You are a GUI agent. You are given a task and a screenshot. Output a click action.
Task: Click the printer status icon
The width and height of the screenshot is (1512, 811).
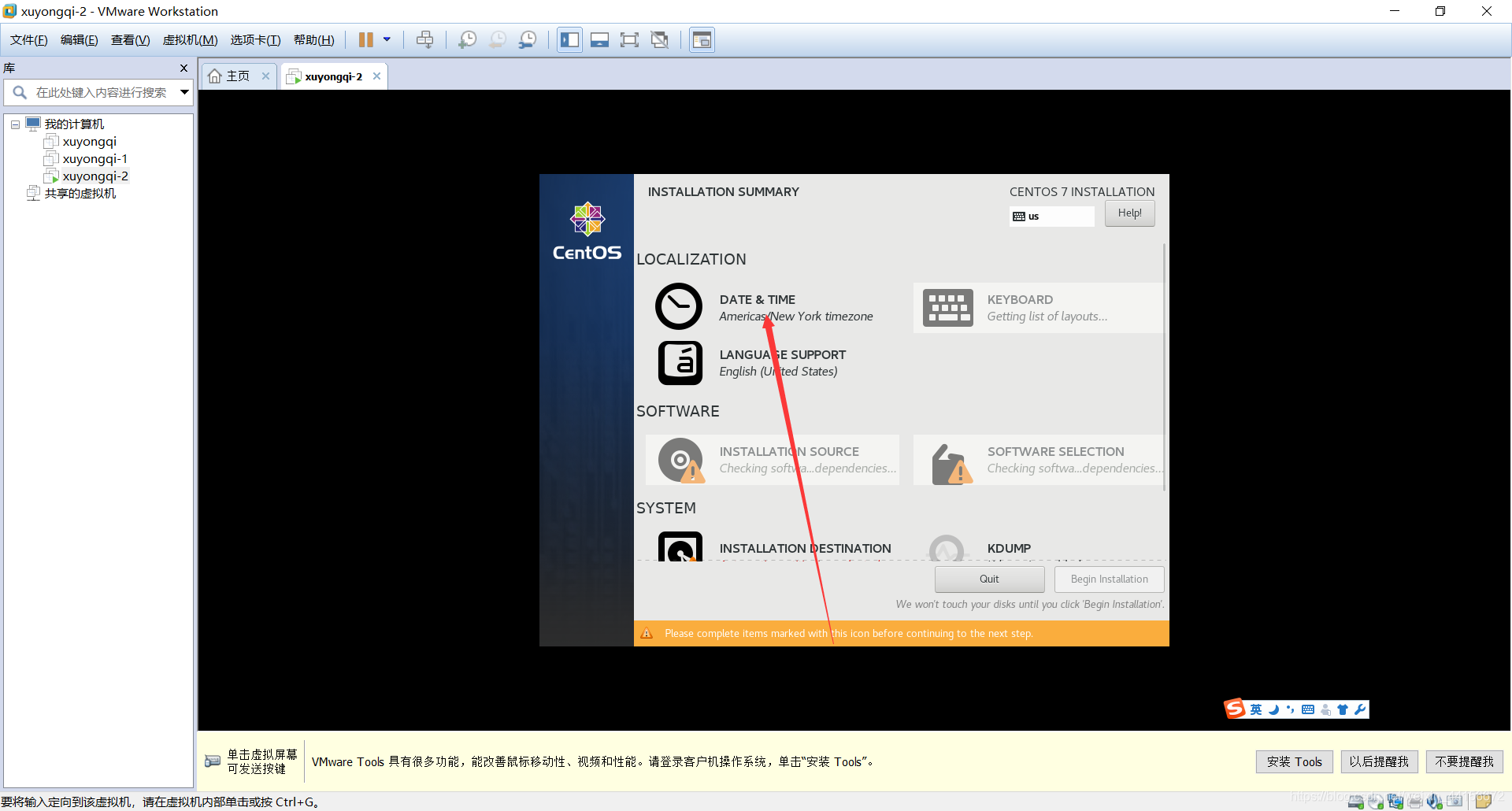click(x=1415, y=802)
